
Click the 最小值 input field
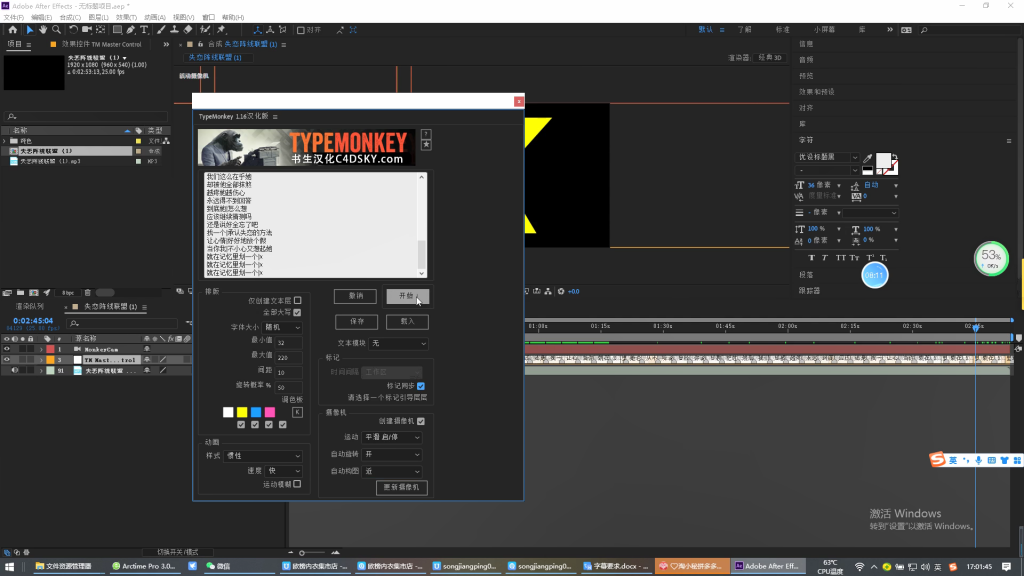point(288,342)
